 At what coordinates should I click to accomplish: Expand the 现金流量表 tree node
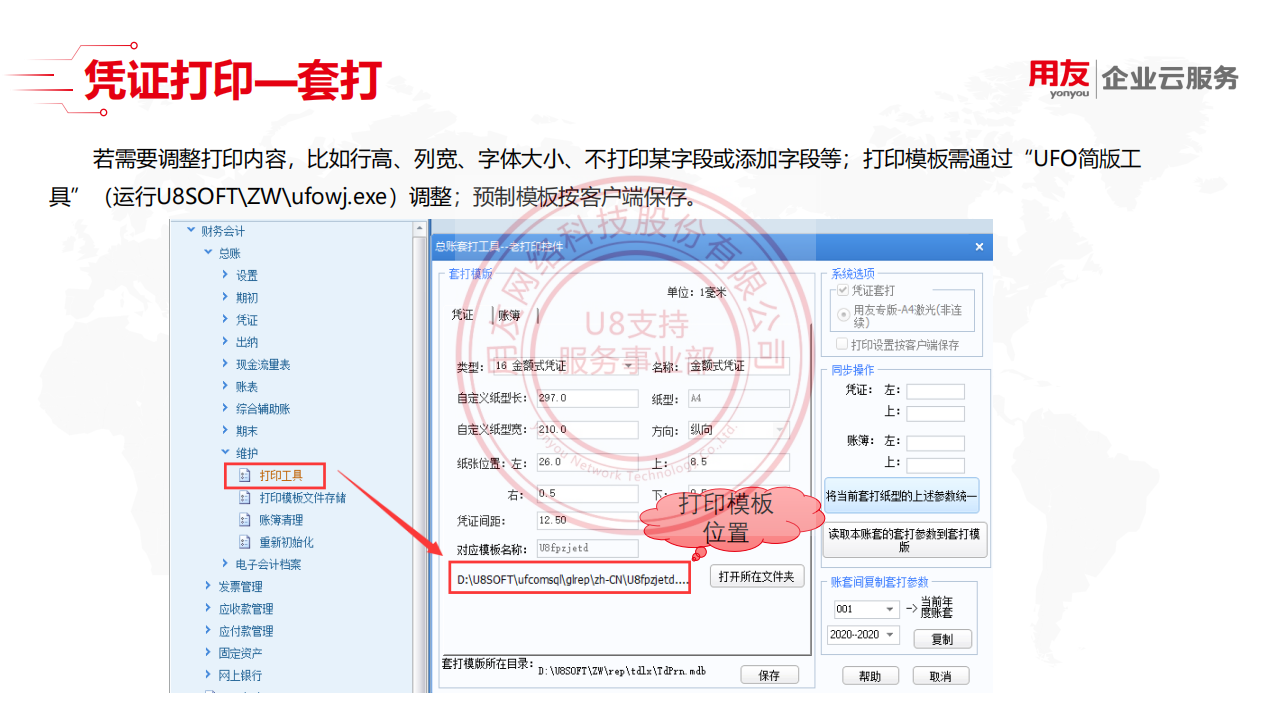coord(225,364)
